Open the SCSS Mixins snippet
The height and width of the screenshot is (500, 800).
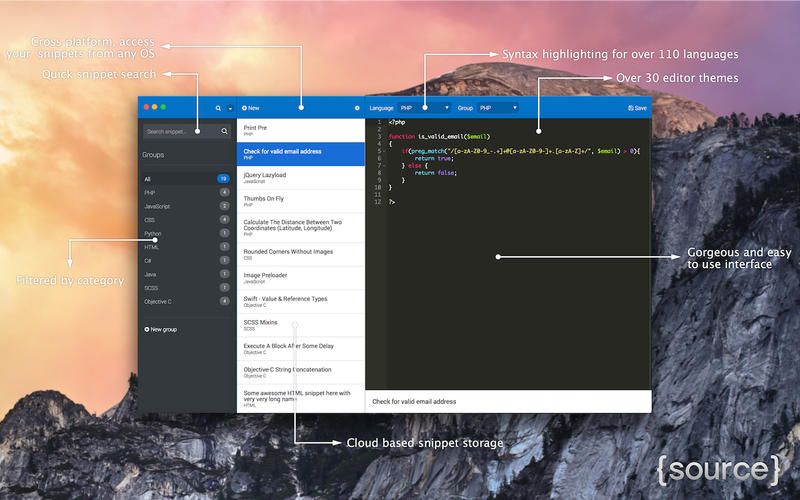pyautogui.click(x=301, y=325)
